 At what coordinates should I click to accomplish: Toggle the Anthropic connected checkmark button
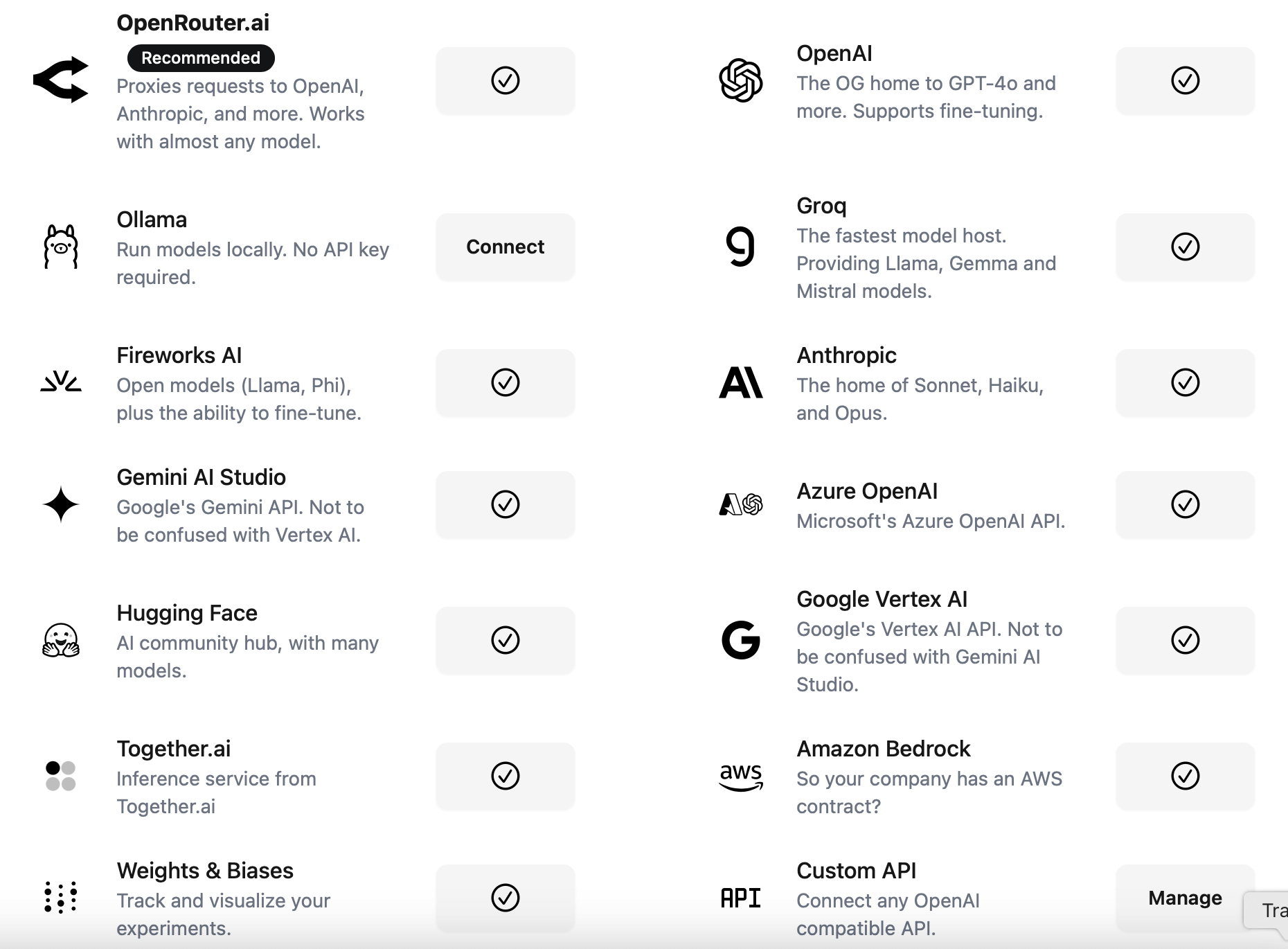tap(1185, 383)
